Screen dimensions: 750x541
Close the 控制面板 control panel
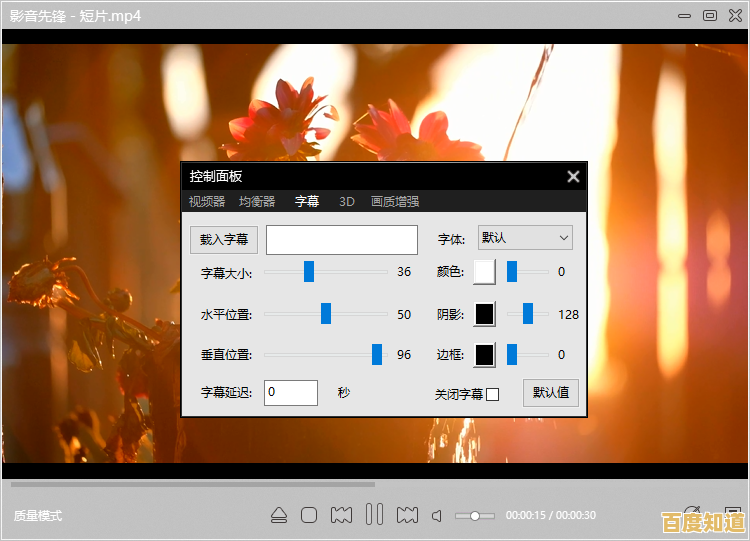tap(573, 176)
